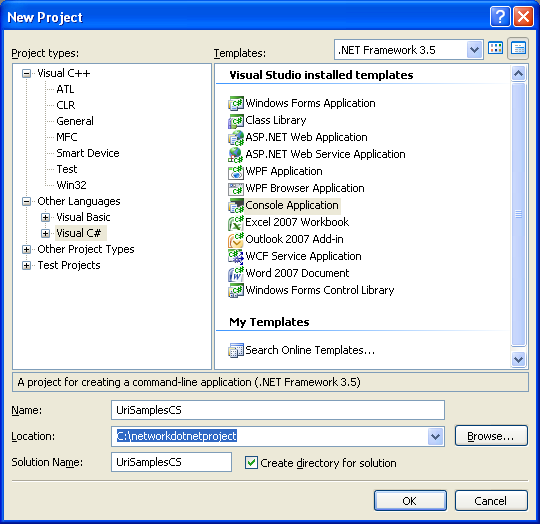Click the templates scrollbar down arrow
This screenshot has width=540, height=524.
pyautogui.click(x=518, y=360)
